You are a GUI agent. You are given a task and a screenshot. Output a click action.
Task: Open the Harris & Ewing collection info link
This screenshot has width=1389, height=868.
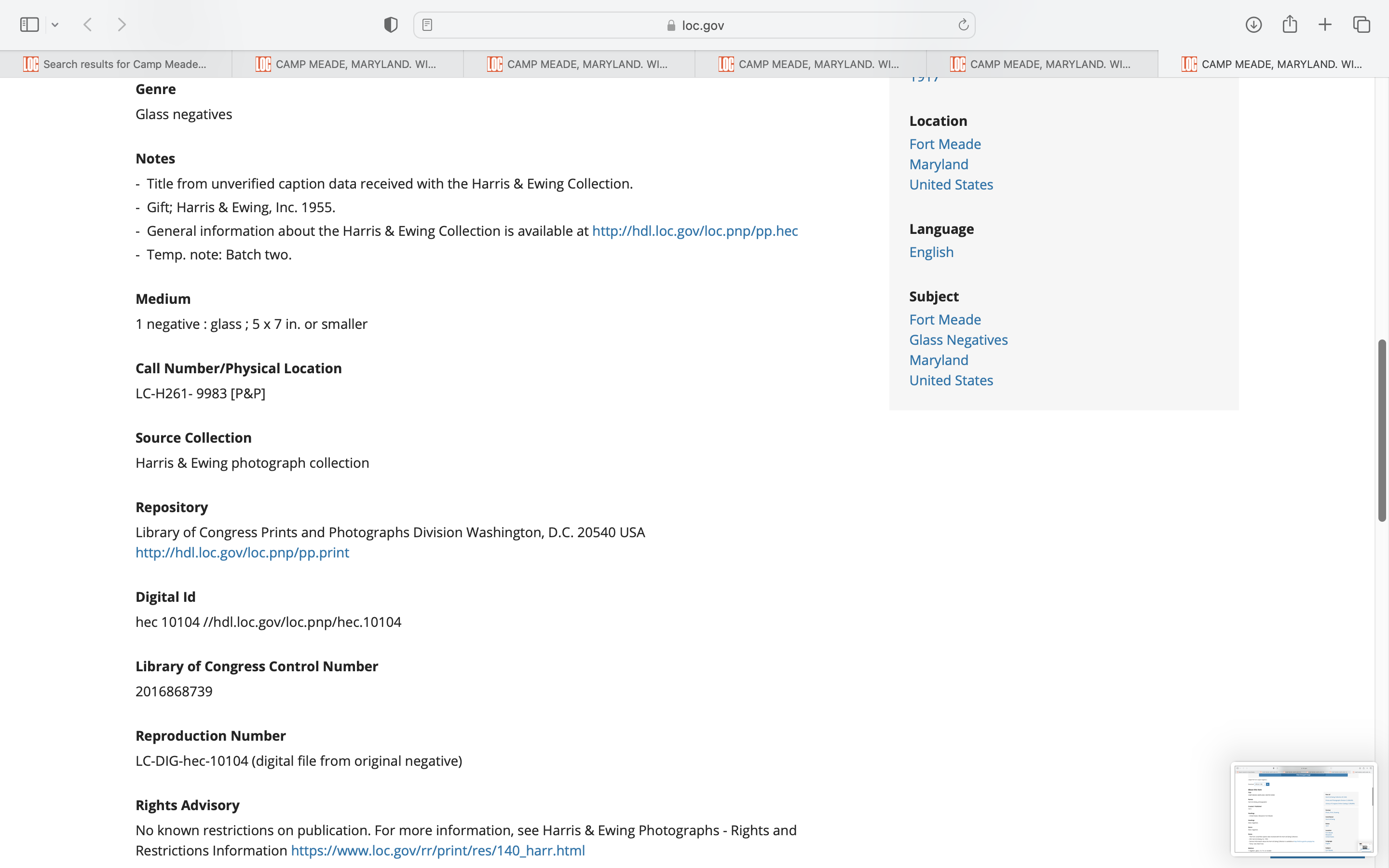coord(694,231)
